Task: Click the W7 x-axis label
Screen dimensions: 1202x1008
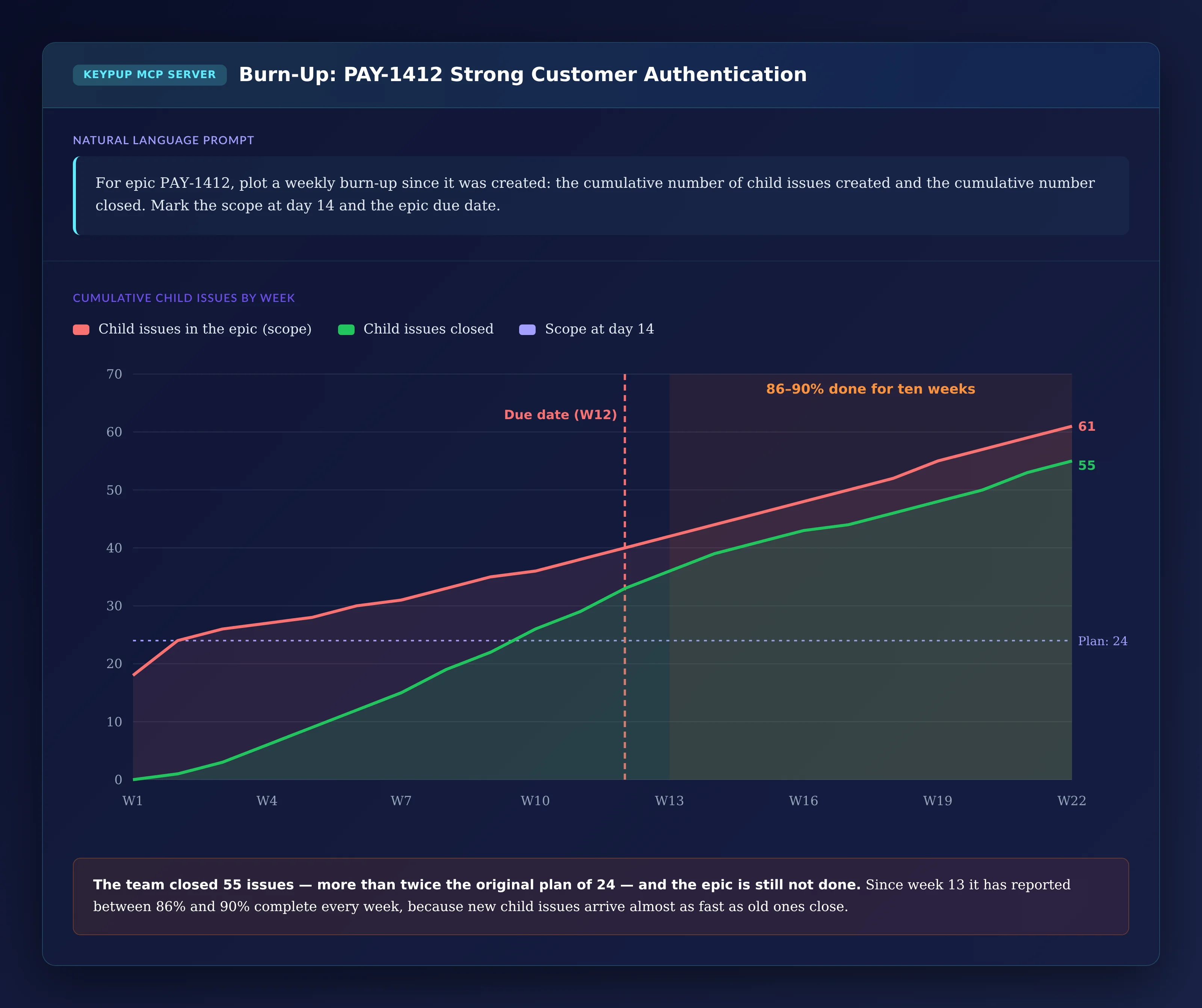Action: tap(401, 801)
